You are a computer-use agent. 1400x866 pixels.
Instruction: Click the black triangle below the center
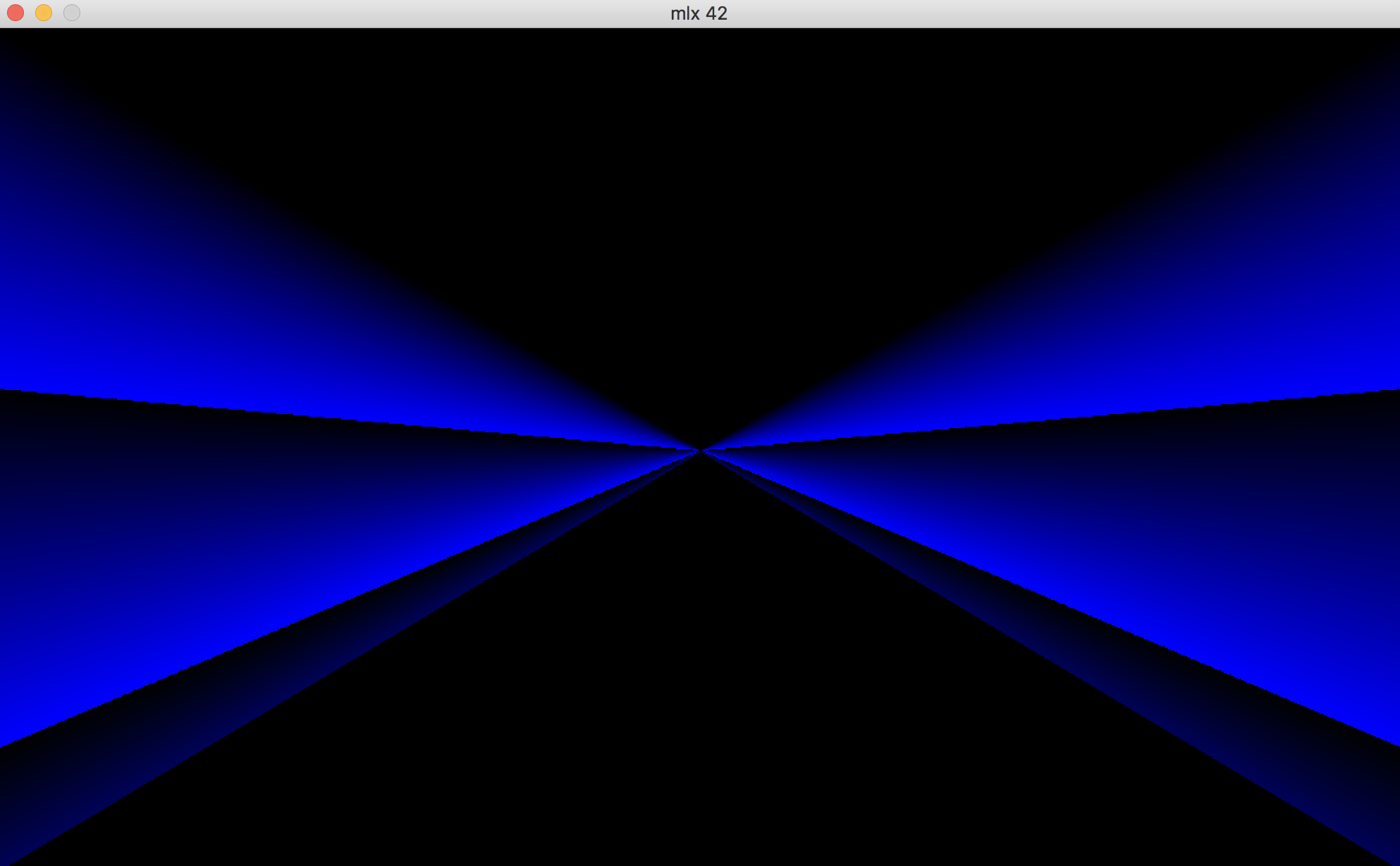700,704
